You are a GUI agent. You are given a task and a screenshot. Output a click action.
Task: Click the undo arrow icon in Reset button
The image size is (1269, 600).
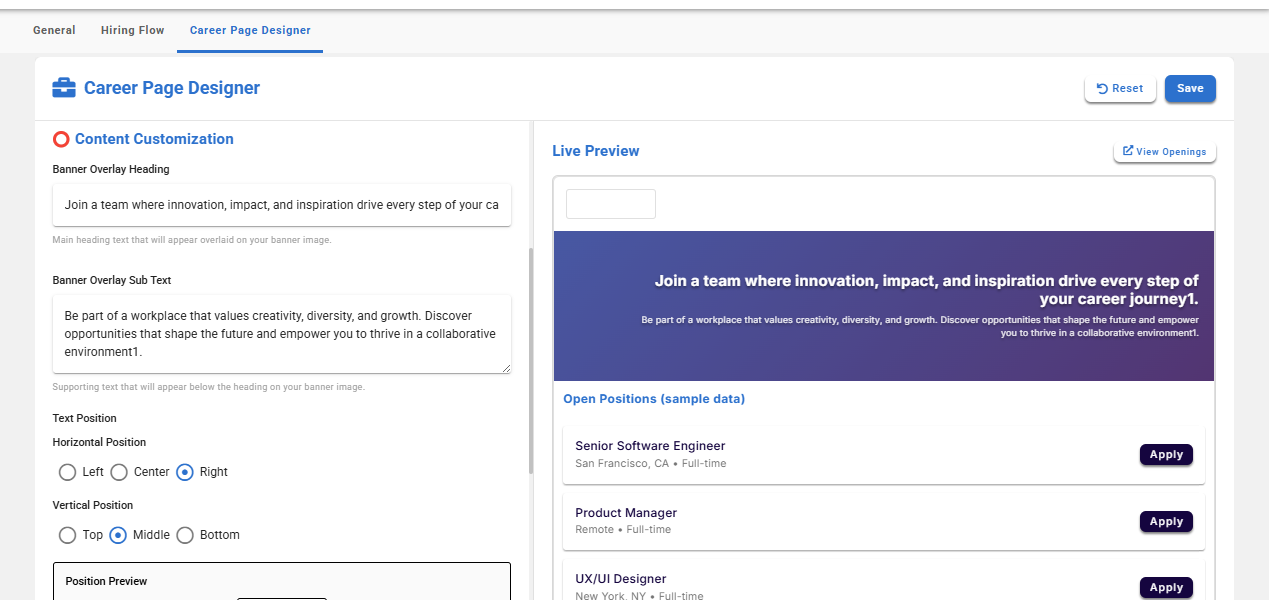coord(1102,88)
